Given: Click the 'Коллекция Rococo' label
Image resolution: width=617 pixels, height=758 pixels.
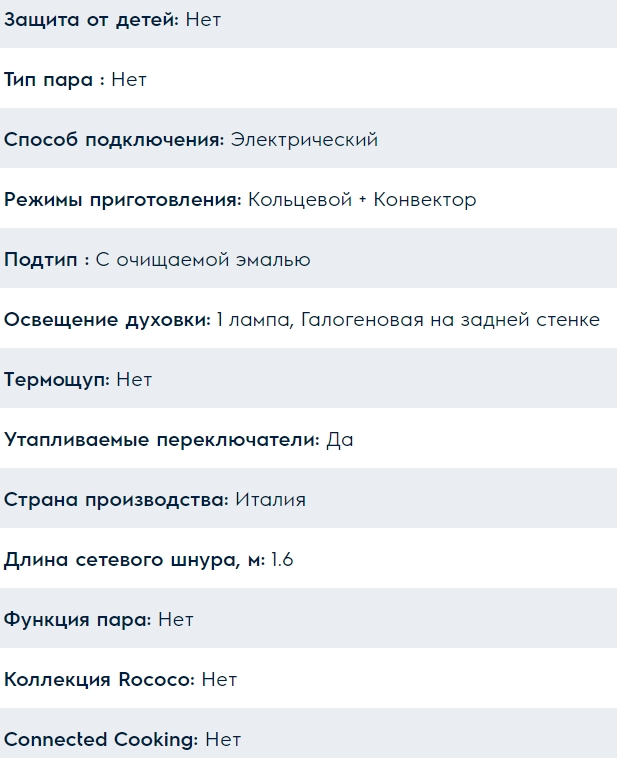Looking at the screenshot, I should (x=99, y=680).
